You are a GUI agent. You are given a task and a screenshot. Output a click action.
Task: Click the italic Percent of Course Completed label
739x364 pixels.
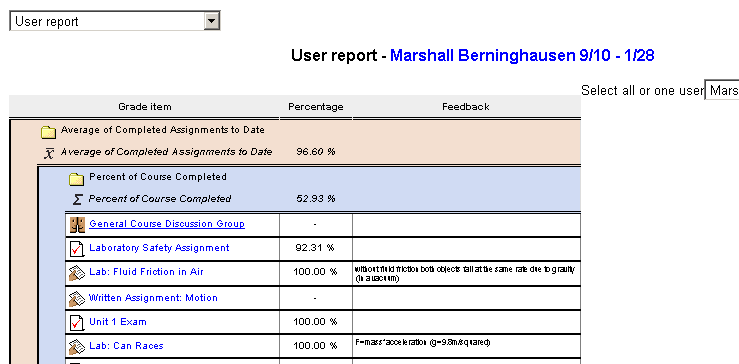click(160, 199)
